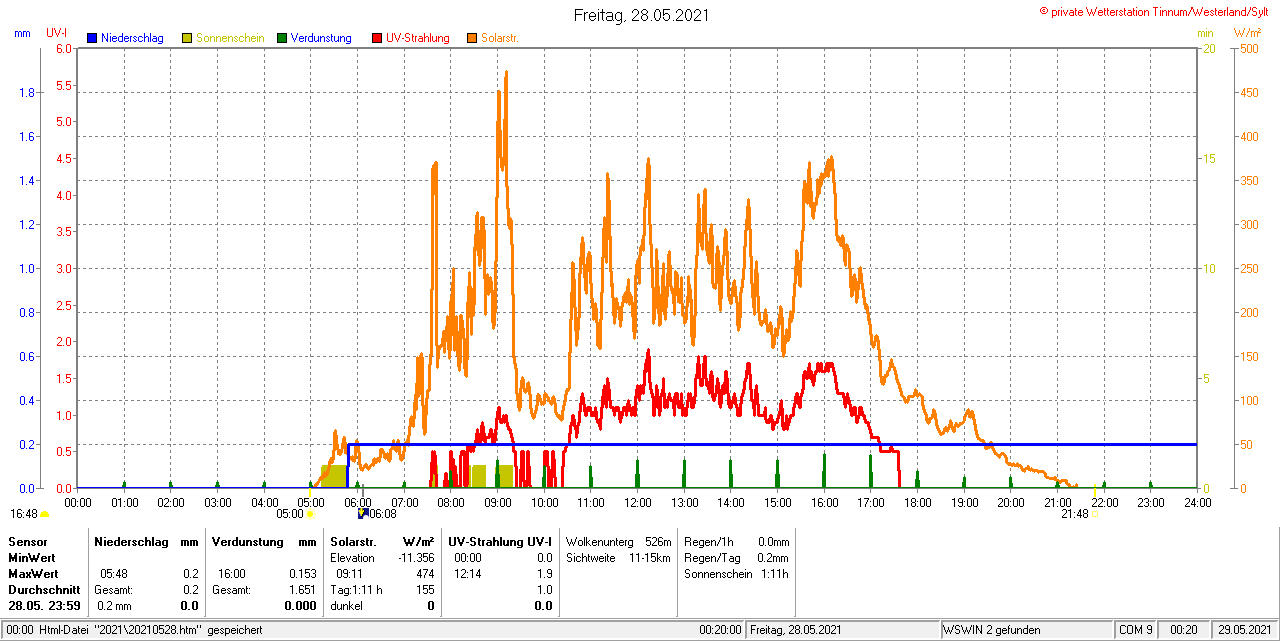Click the dunkel label in Solarstr. column
Screen dimensions: 1280x641
pos(346,605)
